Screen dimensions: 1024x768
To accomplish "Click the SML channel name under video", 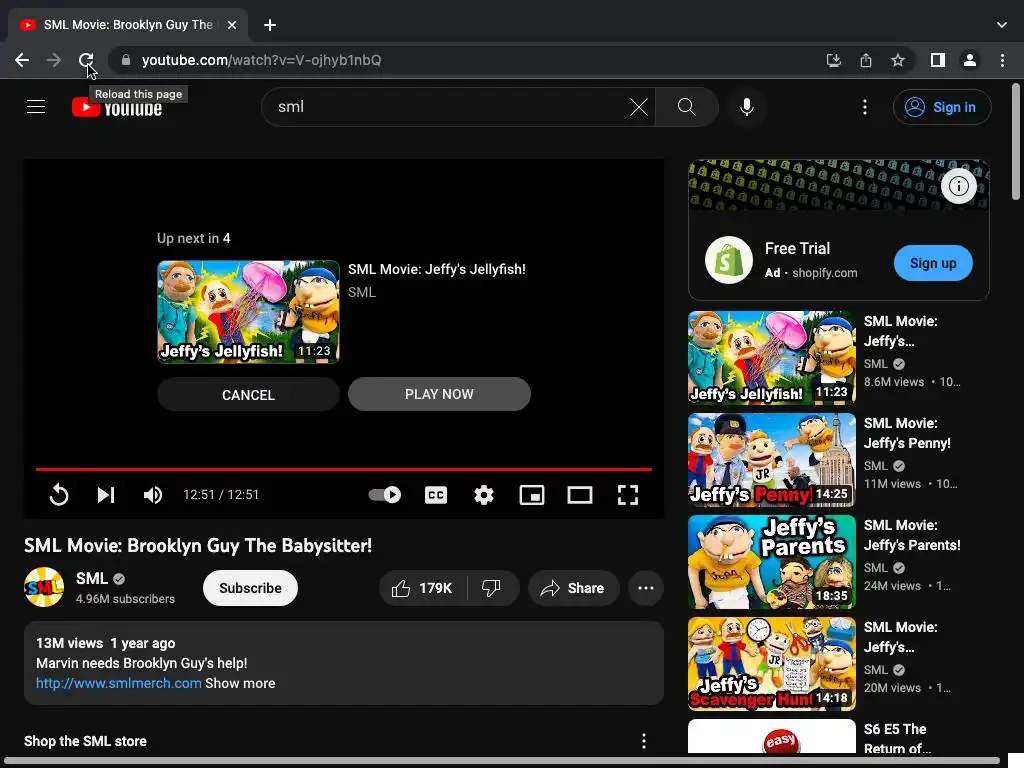I will tap(91, 579).
